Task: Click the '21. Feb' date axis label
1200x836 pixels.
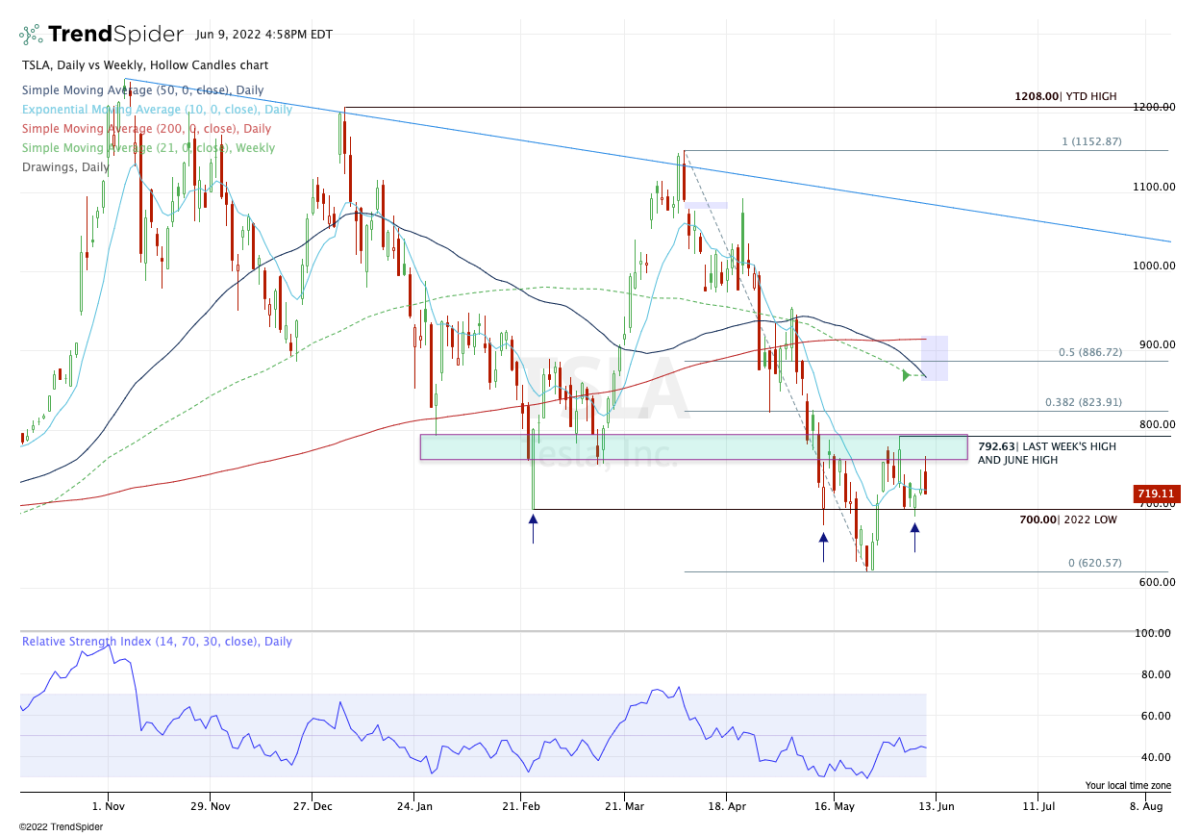Action: pos(521,805)
